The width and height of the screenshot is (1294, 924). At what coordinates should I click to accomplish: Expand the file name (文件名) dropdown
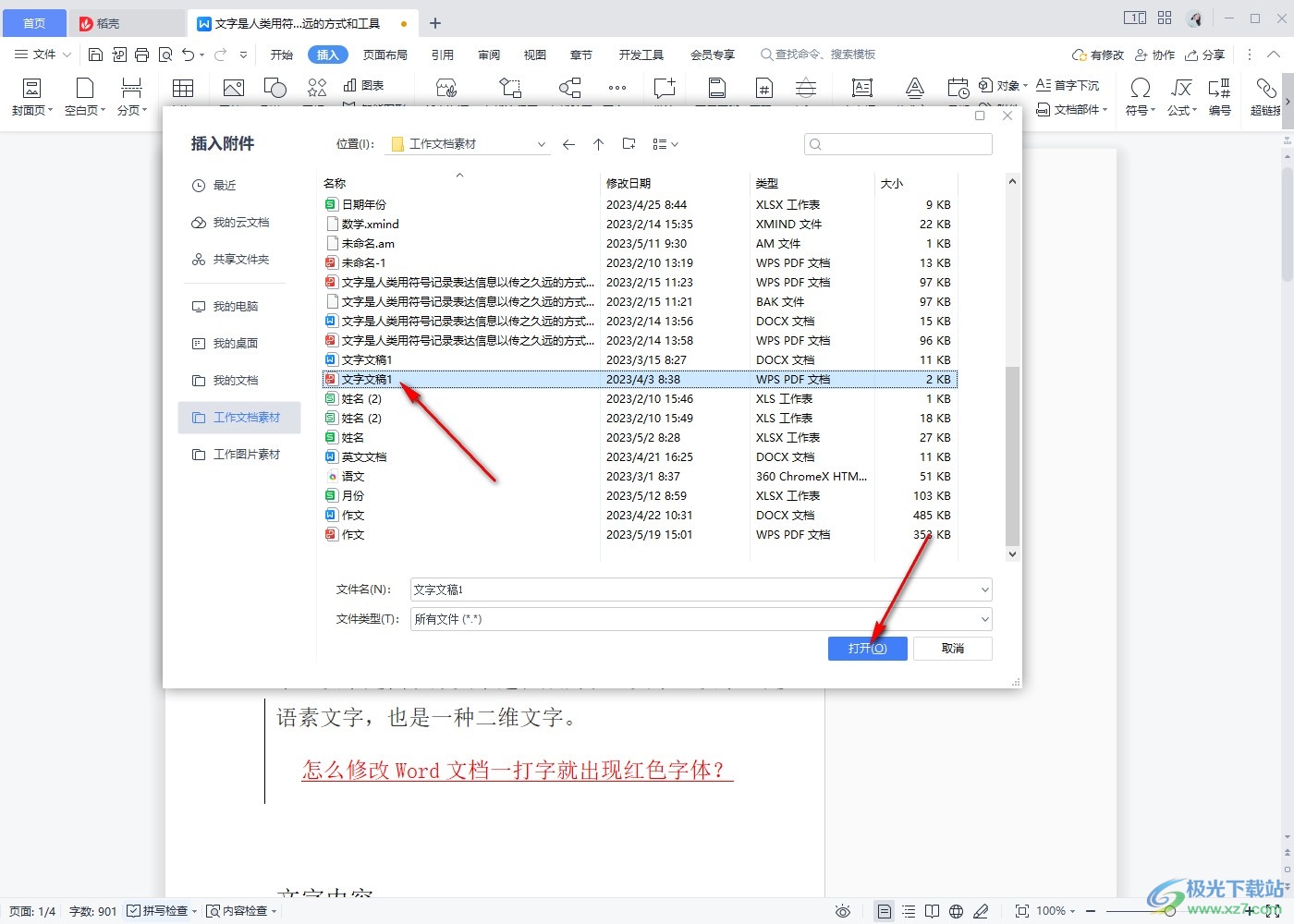984,590
